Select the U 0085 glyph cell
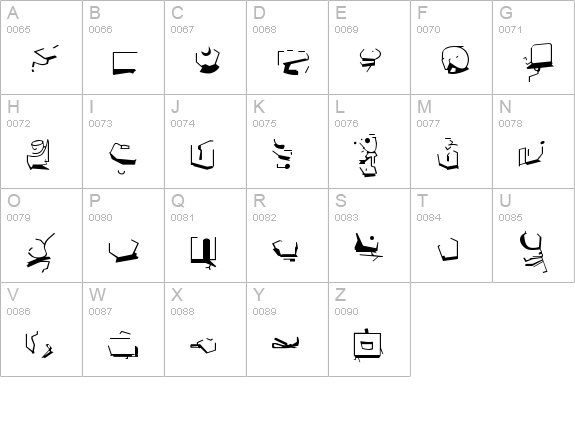 pyautogui.click(x=533, y=235)
